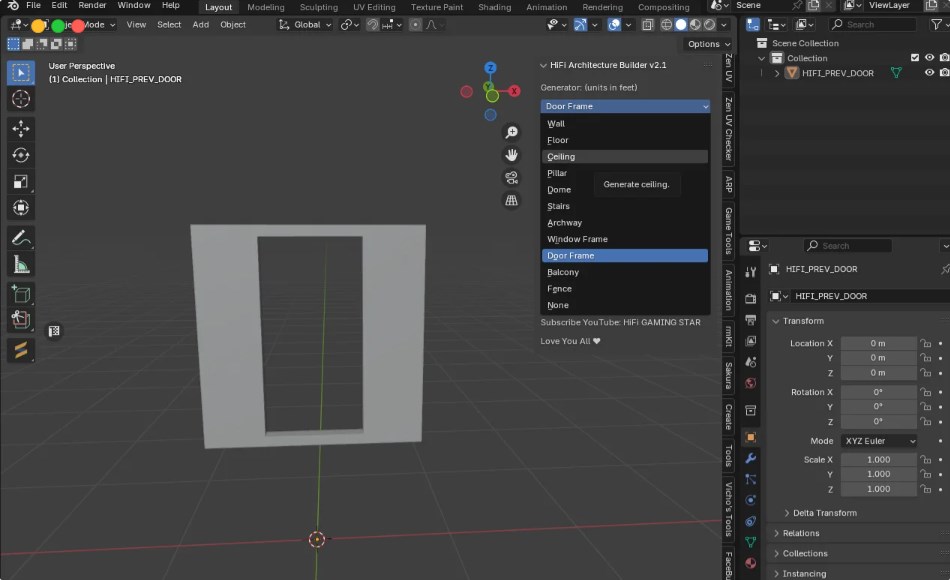Select the Move tool in toolbar
950x580 pixels.
click(x=20, y=128)
